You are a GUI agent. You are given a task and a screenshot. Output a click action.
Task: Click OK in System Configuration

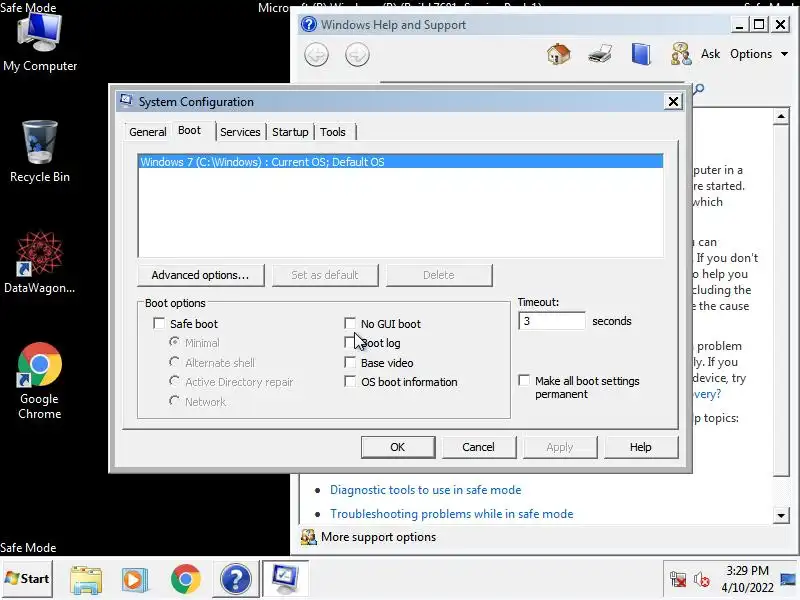pos(398,447)
